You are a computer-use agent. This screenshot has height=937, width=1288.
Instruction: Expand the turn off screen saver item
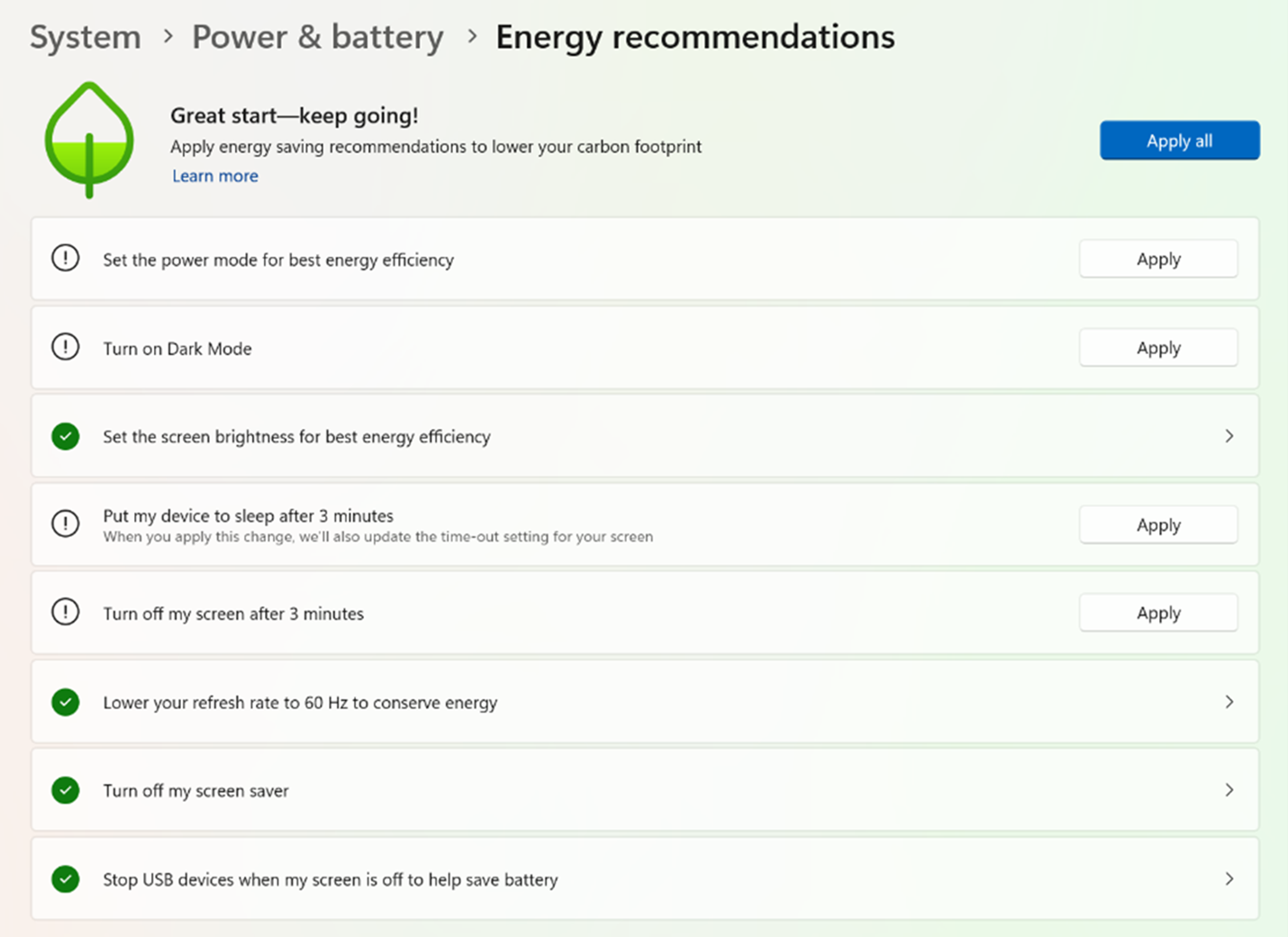(1229, 790)
